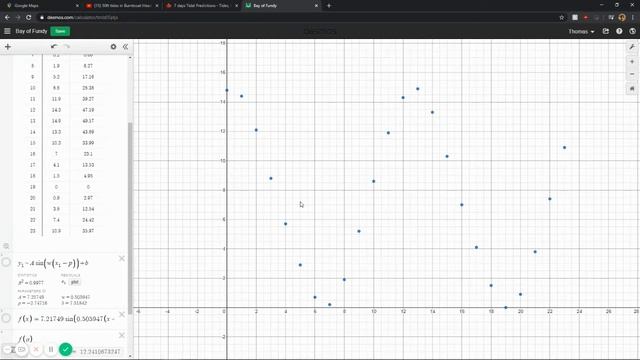The height and width of the screenshot is (360, 640).
Task: Delete the f(x) expression
Action: (x=122, y=314)
